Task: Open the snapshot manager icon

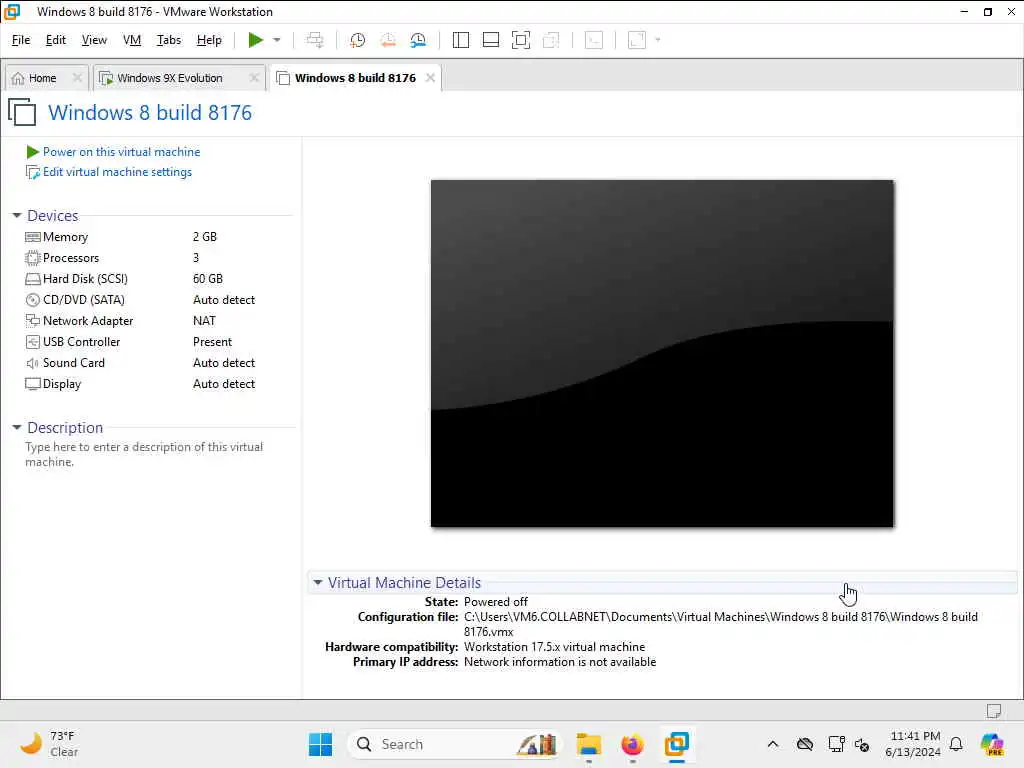Action: click(418, 40)
